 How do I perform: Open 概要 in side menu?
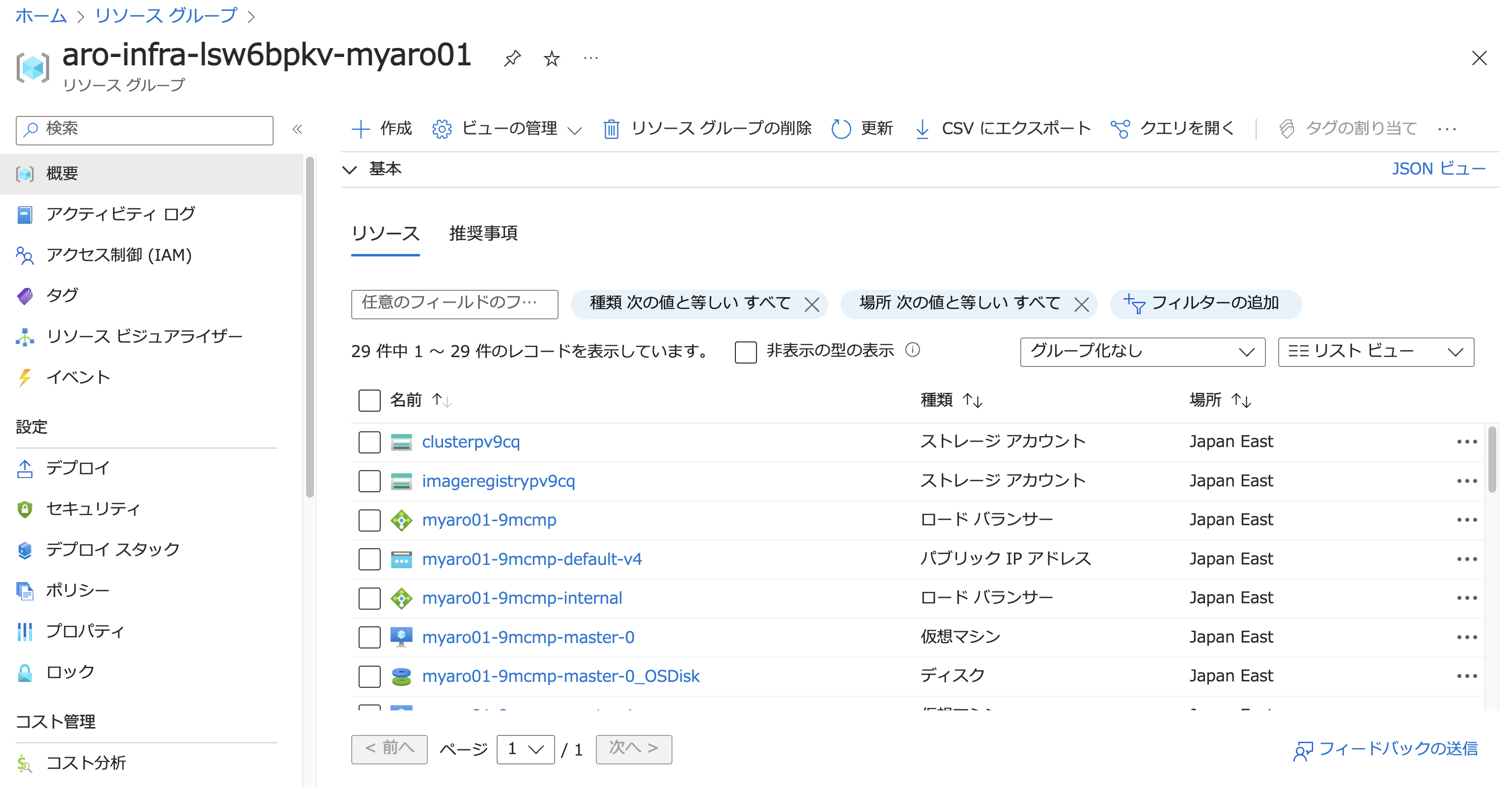151,174
